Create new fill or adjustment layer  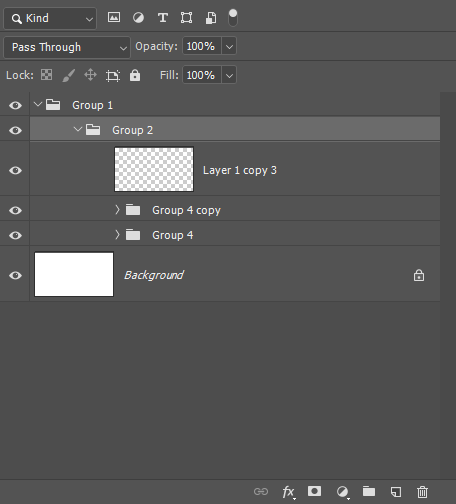(342, 492)
